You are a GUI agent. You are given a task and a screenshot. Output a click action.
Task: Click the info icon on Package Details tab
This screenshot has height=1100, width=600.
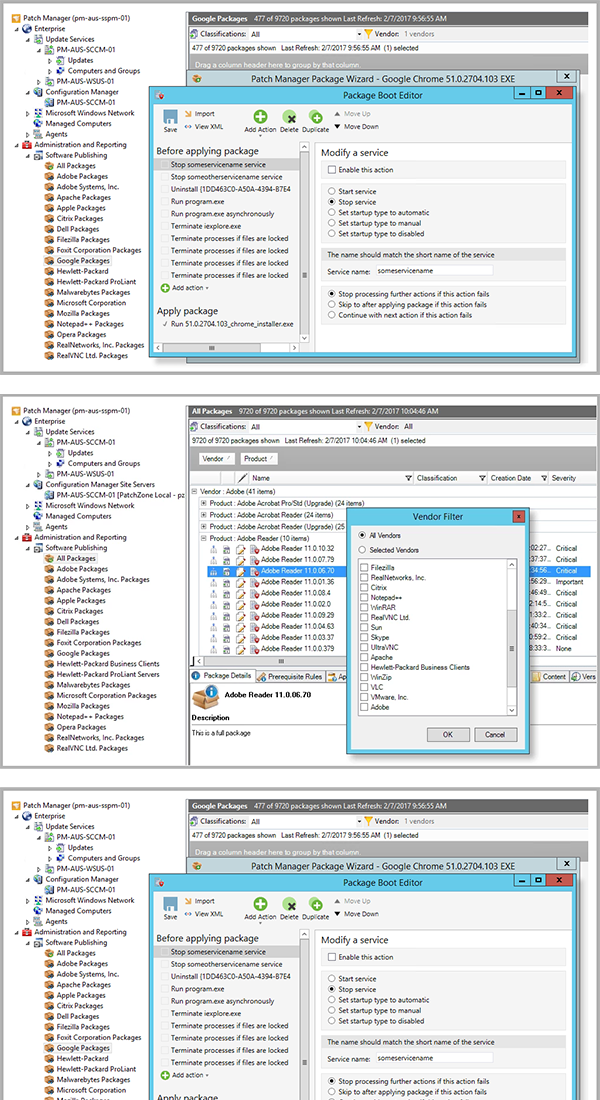point(196,676)
